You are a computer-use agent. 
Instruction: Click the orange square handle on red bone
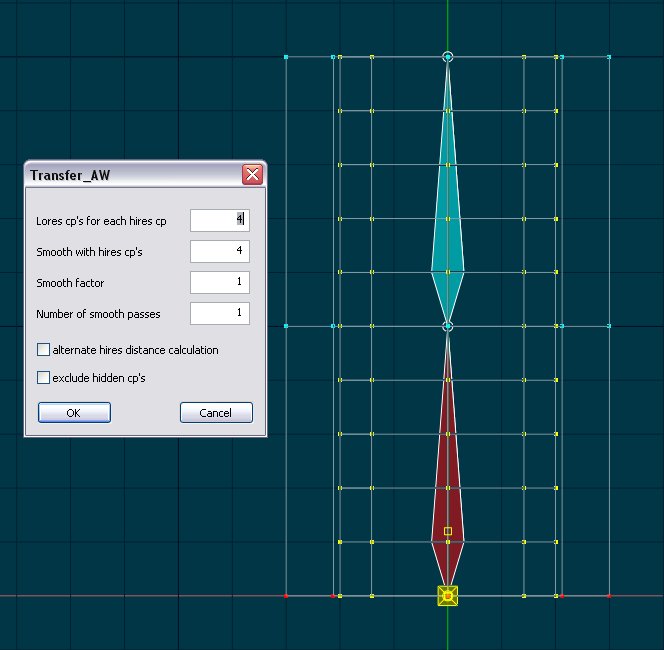pos(448,531)
